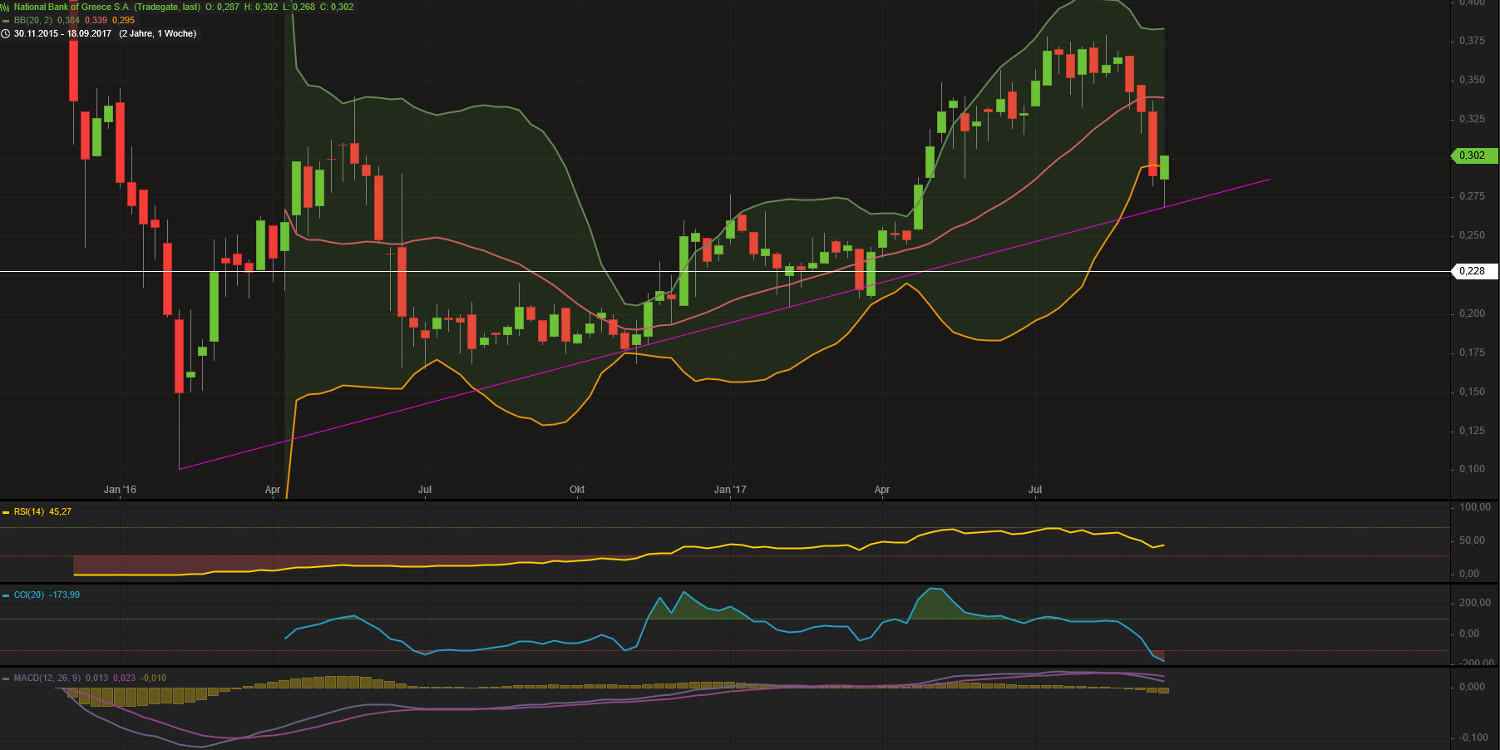Viewport: 1500px width, 750px height.
Task: Click the open price O: 0,287 readout
Action: [x=221, y=6]
